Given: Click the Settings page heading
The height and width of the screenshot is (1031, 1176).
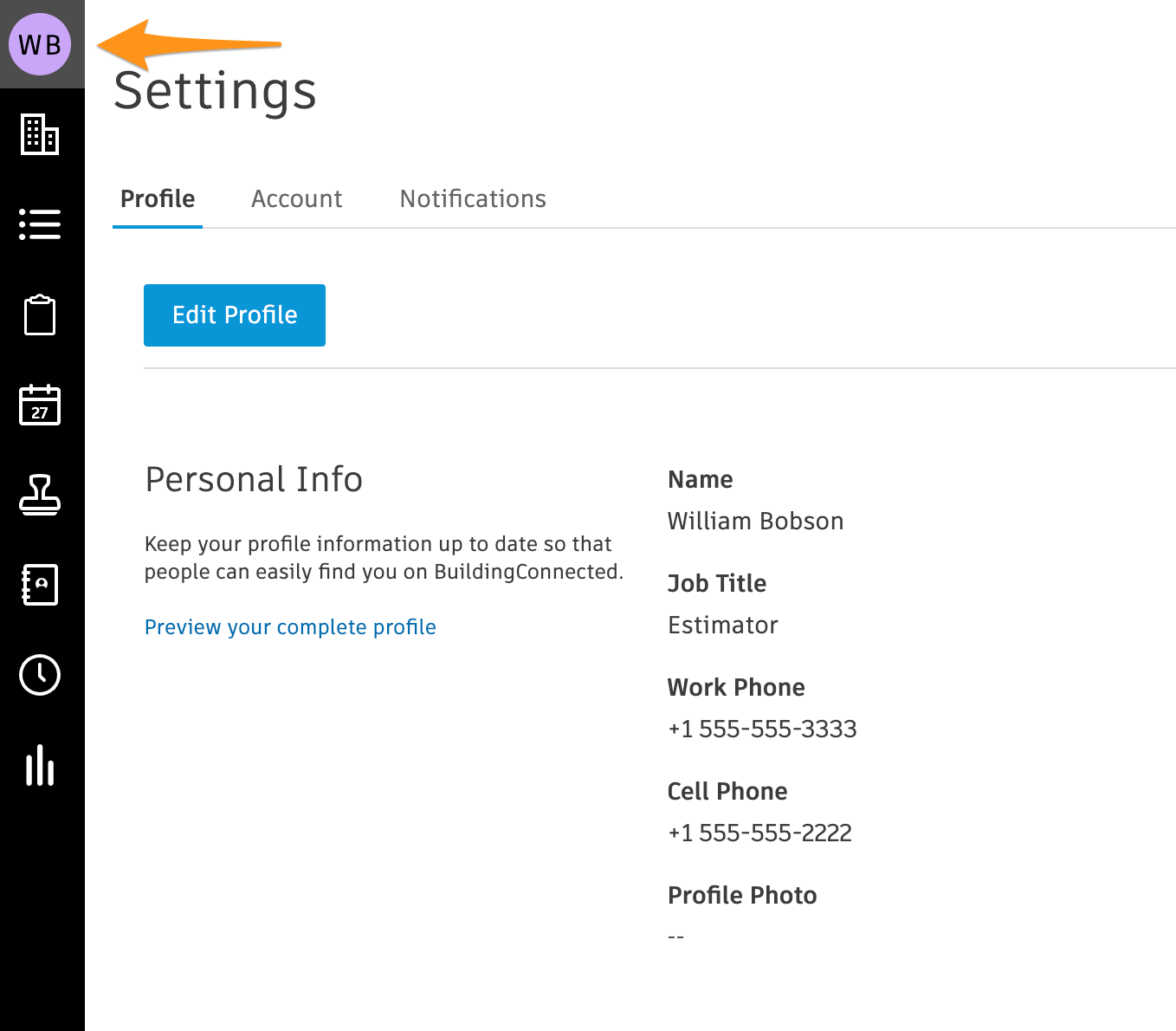Looking at the screenshot, I should [x=215, y=91].
